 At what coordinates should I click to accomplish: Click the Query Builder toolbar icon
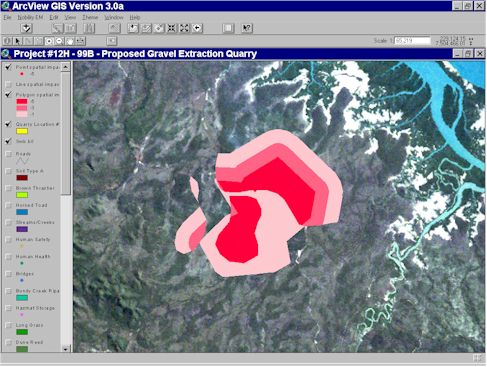point(114,28)
